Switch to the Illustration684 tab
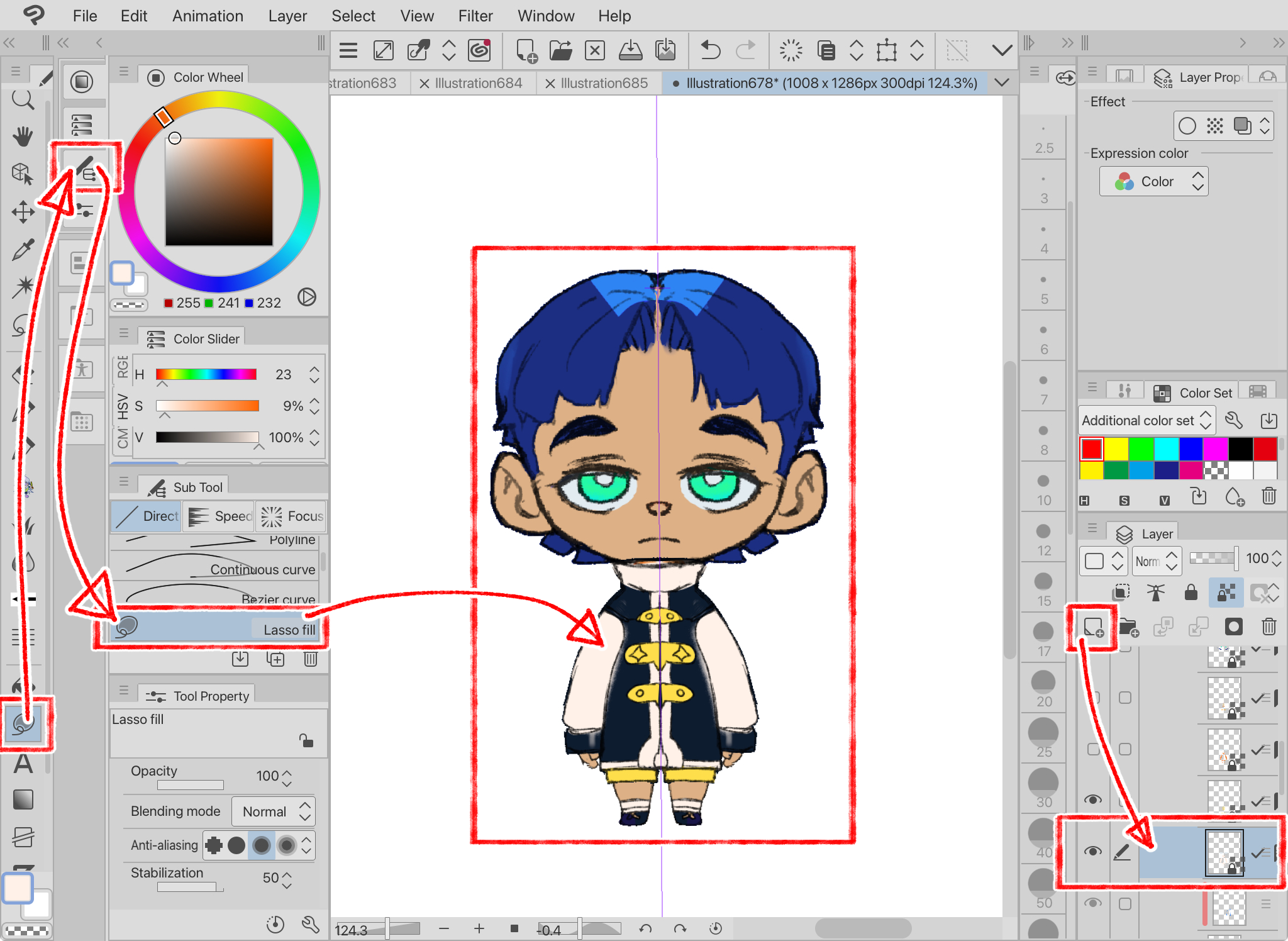The height and width of the screenshot is (941, 1288). (x=478, y=83)
